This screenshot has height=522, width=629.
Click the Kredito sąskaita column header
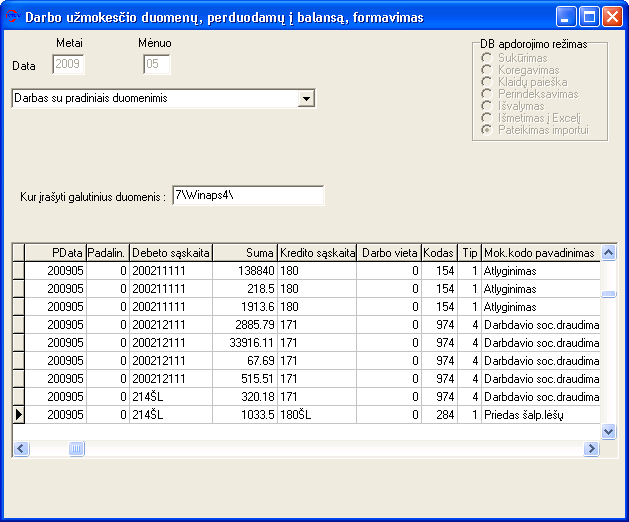pyautogui.click(x=317, y=253)
